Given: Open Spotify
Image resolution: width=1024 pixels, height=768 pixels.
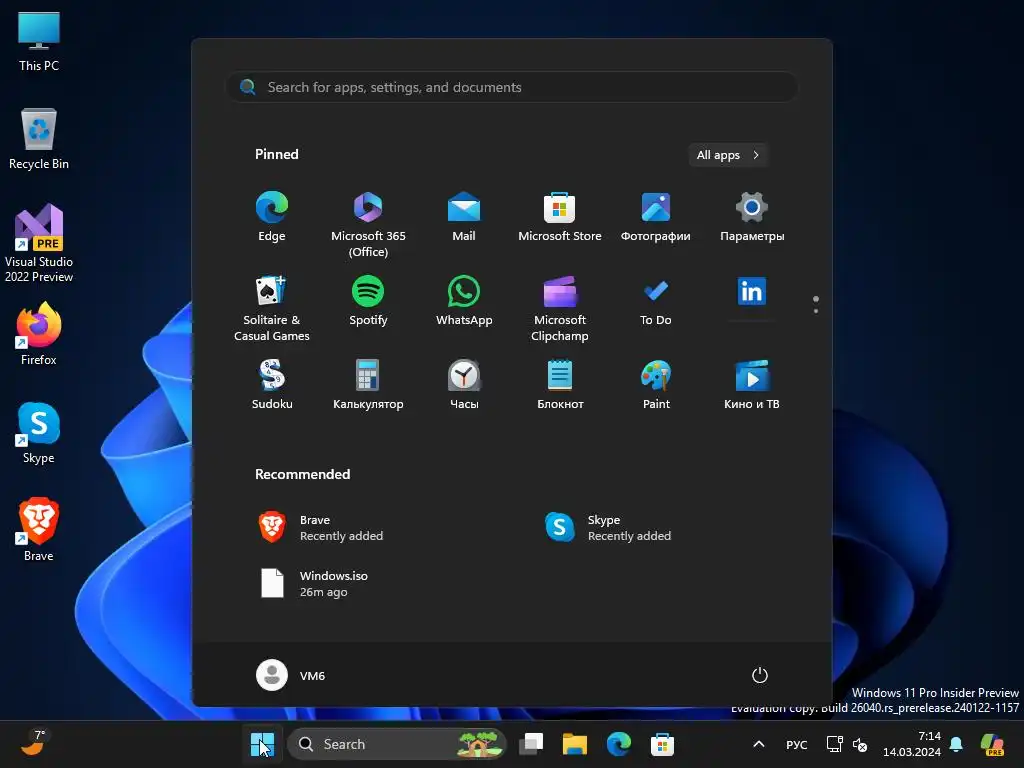Looking at the screenshot, I should [x=368, y=301].
